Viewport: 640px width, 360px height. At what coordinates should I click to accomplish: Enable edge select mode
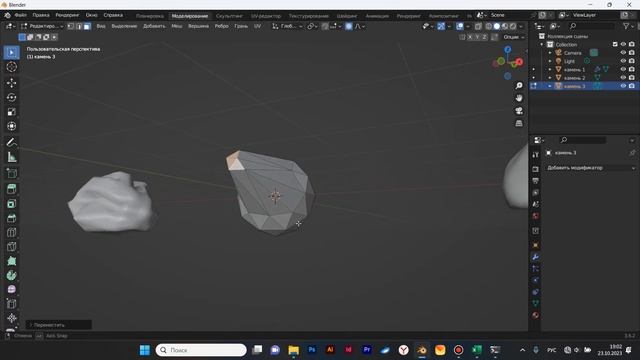pyautogui.click(x=79, y=26)
